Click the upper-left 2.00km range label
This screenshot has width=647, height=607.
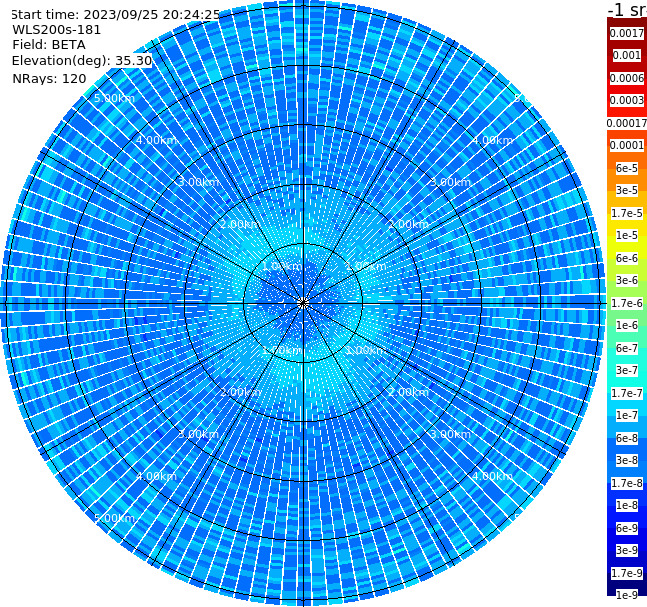[x=241, y=224]
